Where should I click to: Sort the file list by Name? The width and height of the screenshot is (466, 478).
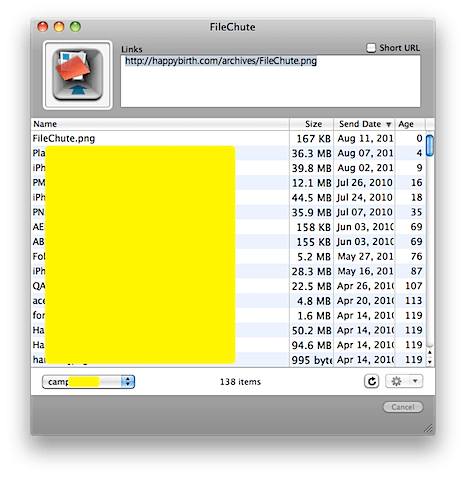tap(160, 124)
